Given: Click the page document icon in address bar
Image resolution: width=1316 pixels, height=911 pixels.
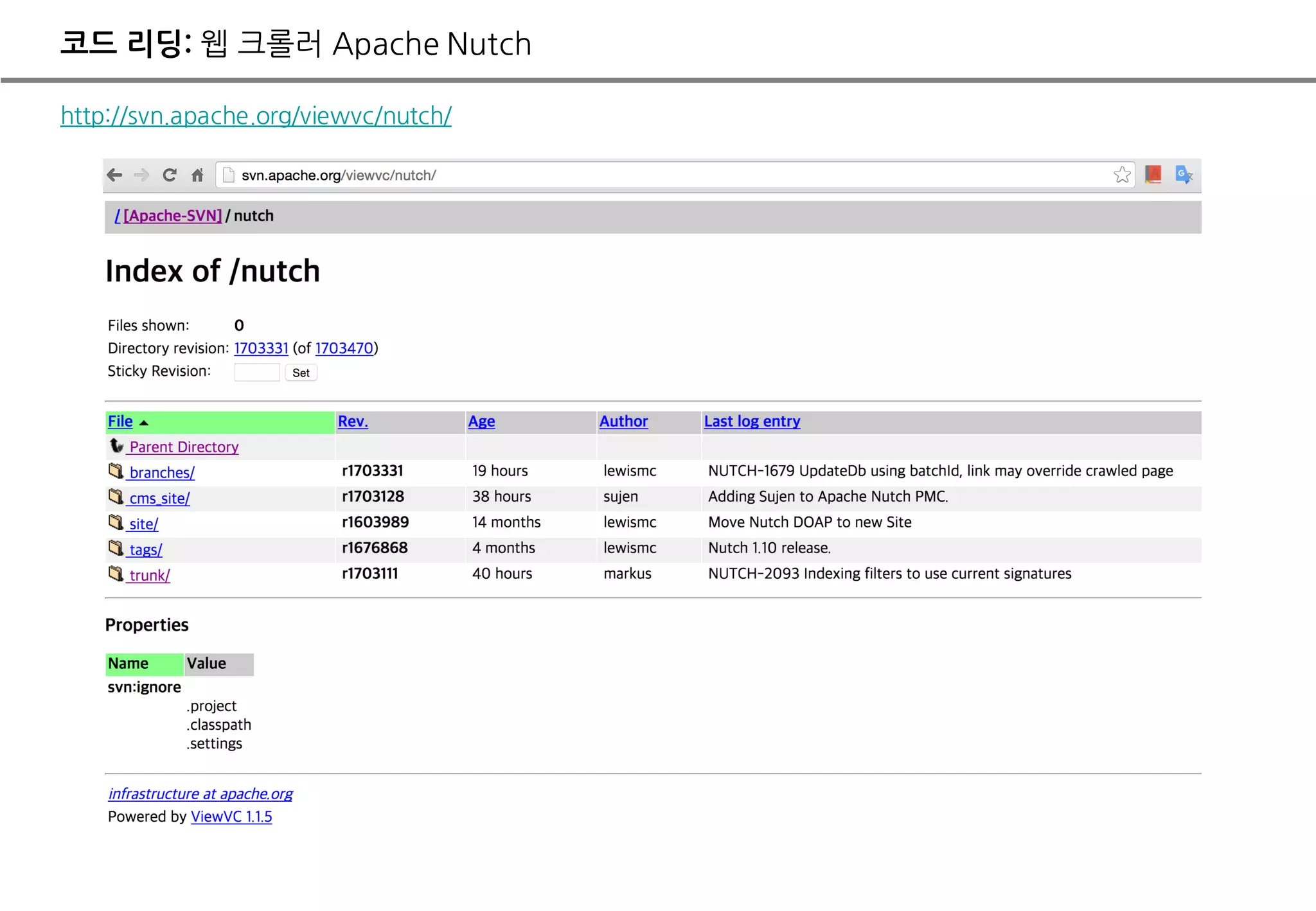Looking at the screenshot, I should (228, 175).
